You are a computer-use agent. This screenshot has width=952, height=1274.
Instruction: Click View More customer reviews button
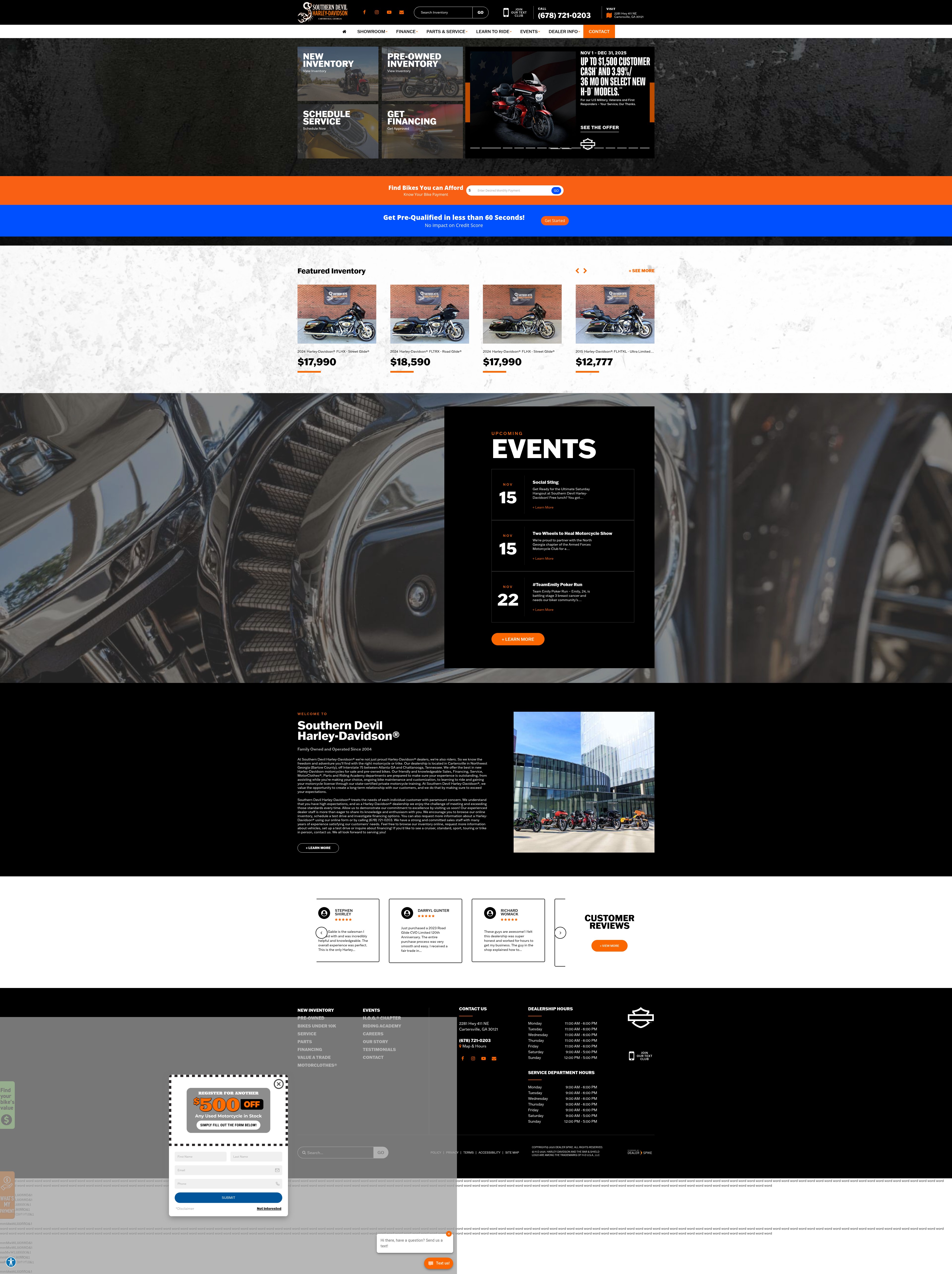609,946
